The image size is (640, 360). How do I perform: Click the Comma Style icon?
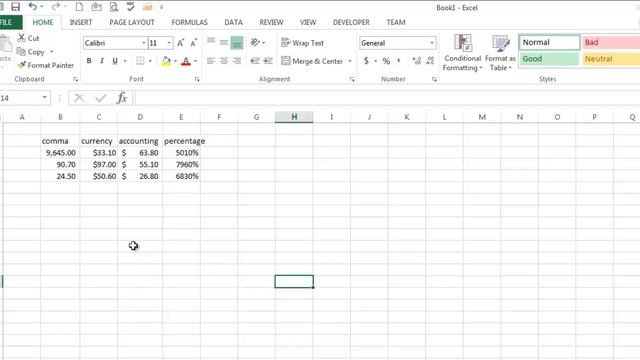399,61
